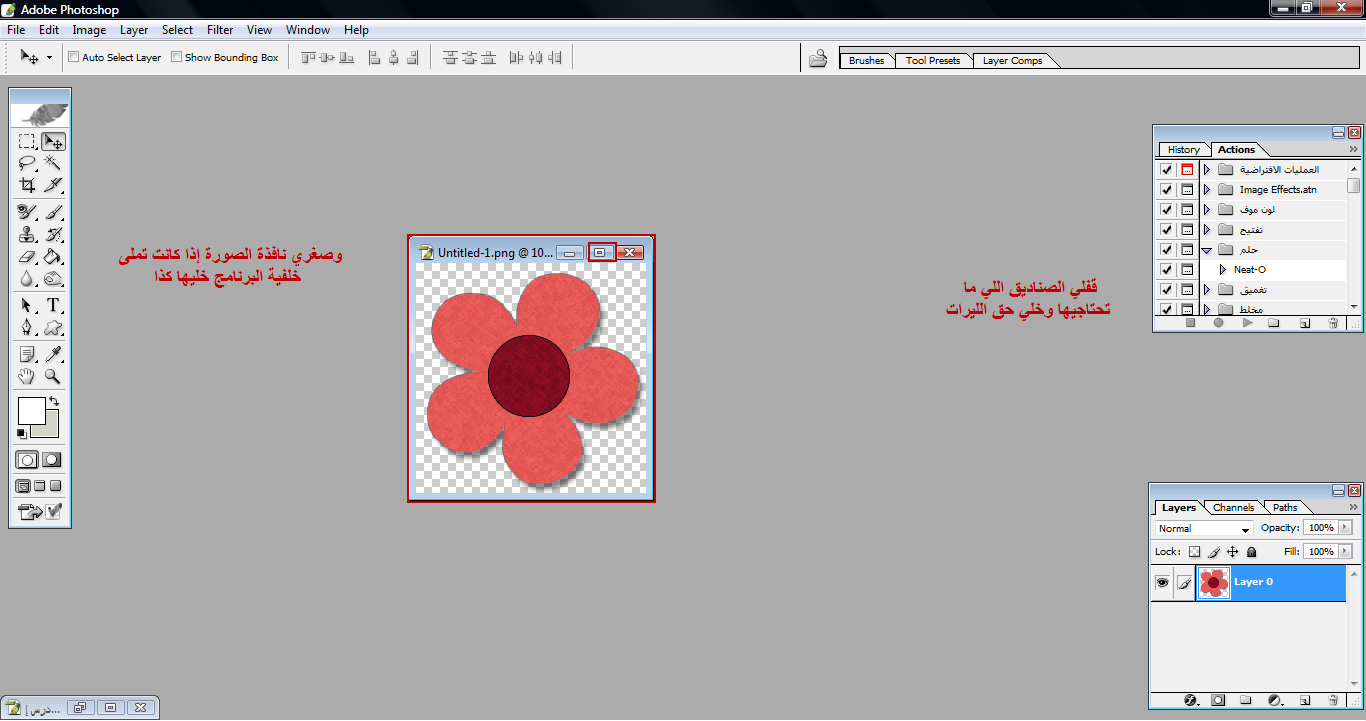This screenshot has width=1366, height=721.
Task: Switch to the Channels tab
Action: click(x=1233, y=508)
